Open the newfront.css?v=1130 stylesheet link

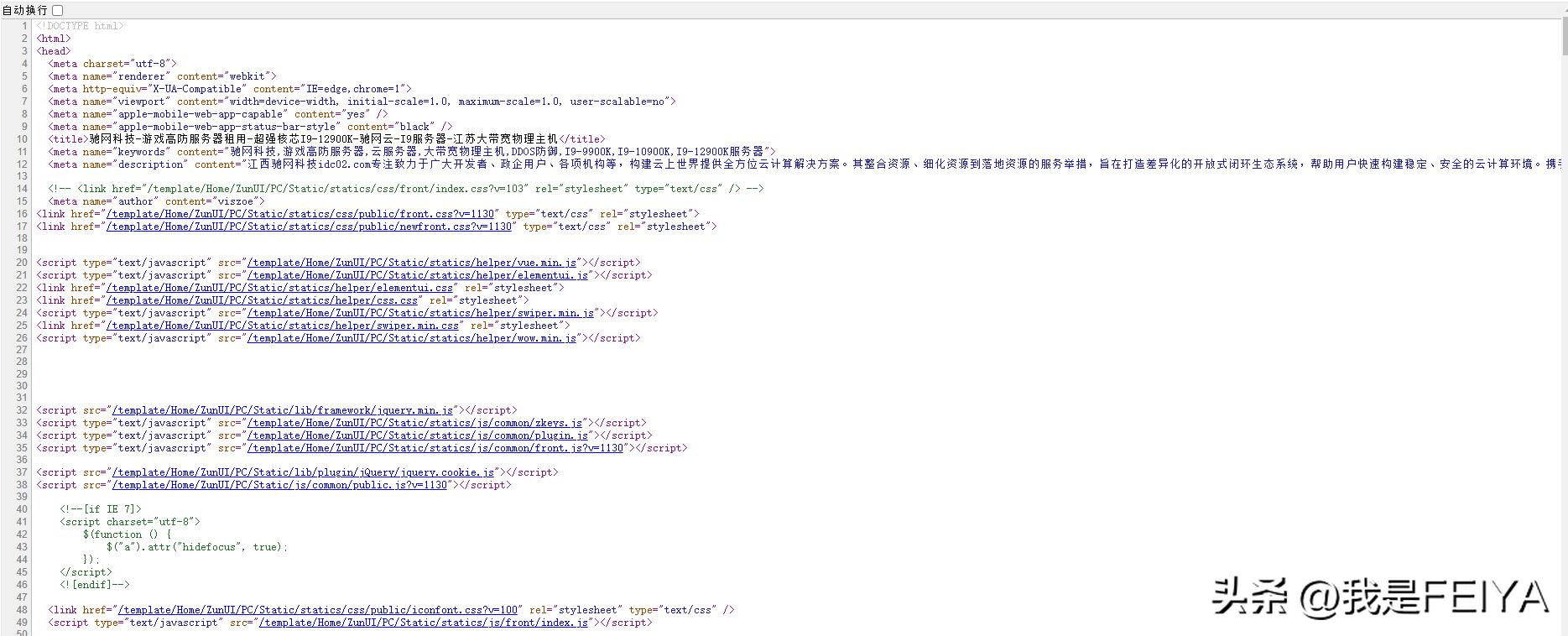309,227
